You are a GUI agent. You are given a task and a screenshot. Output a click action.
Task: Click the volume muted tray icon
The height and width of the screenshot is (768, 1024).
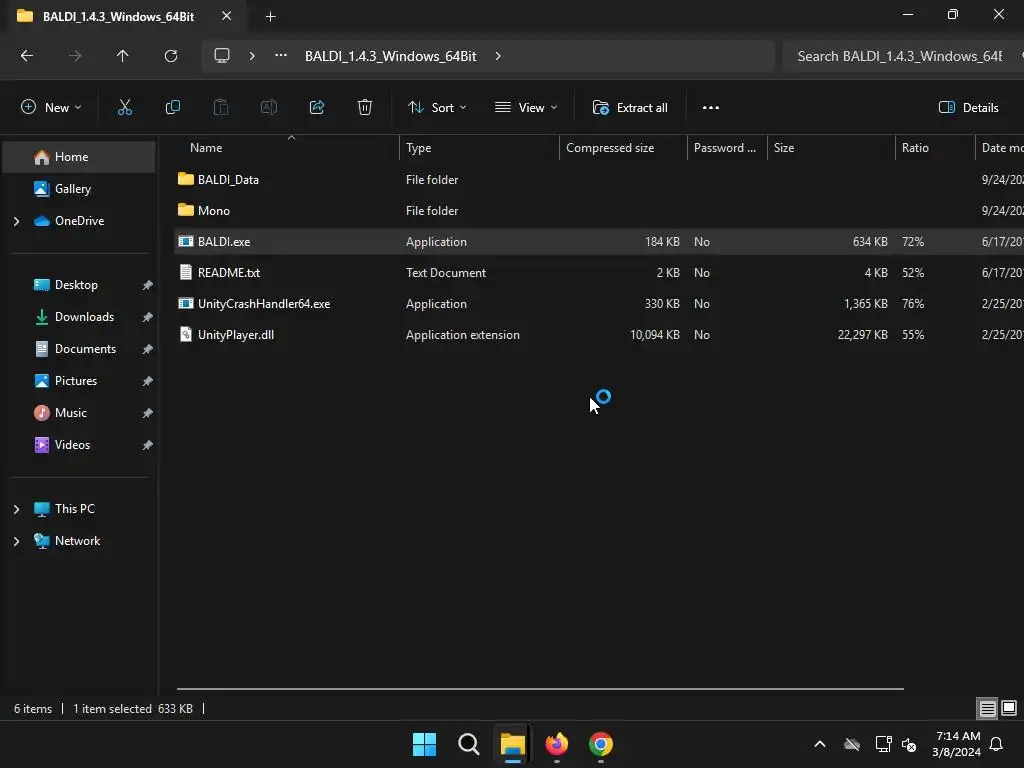[908, 744]
